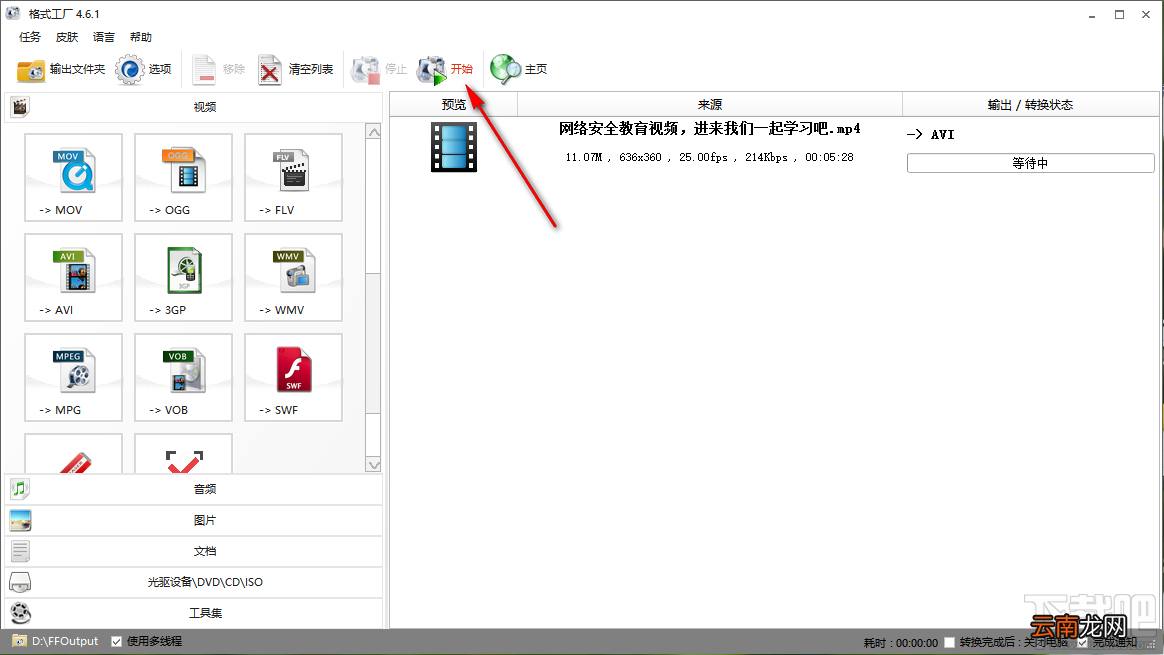Select the -> 3GP conversion tile

point(183,277)
